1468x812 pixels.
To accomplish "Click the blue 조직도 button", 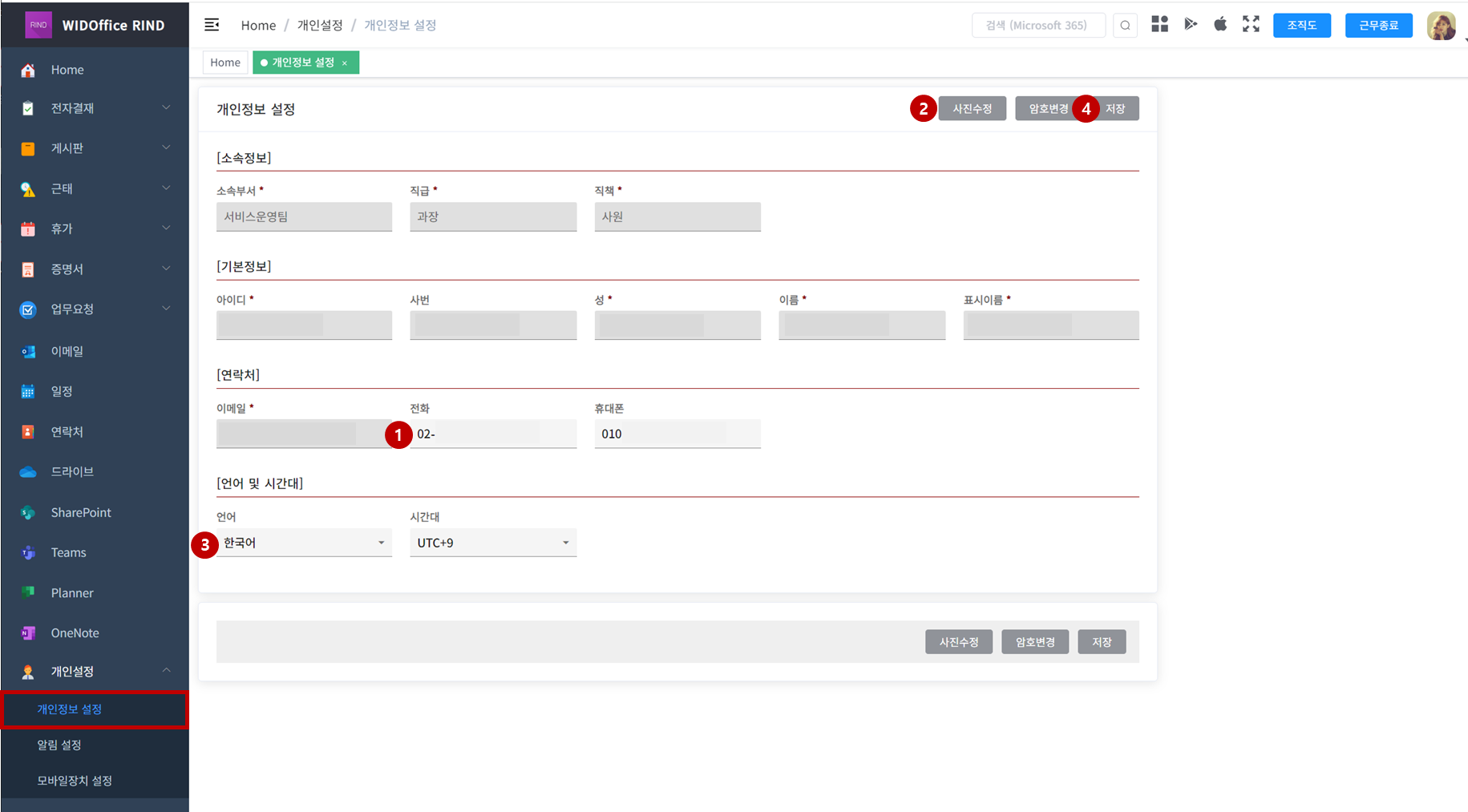I will coord(1301,26).
